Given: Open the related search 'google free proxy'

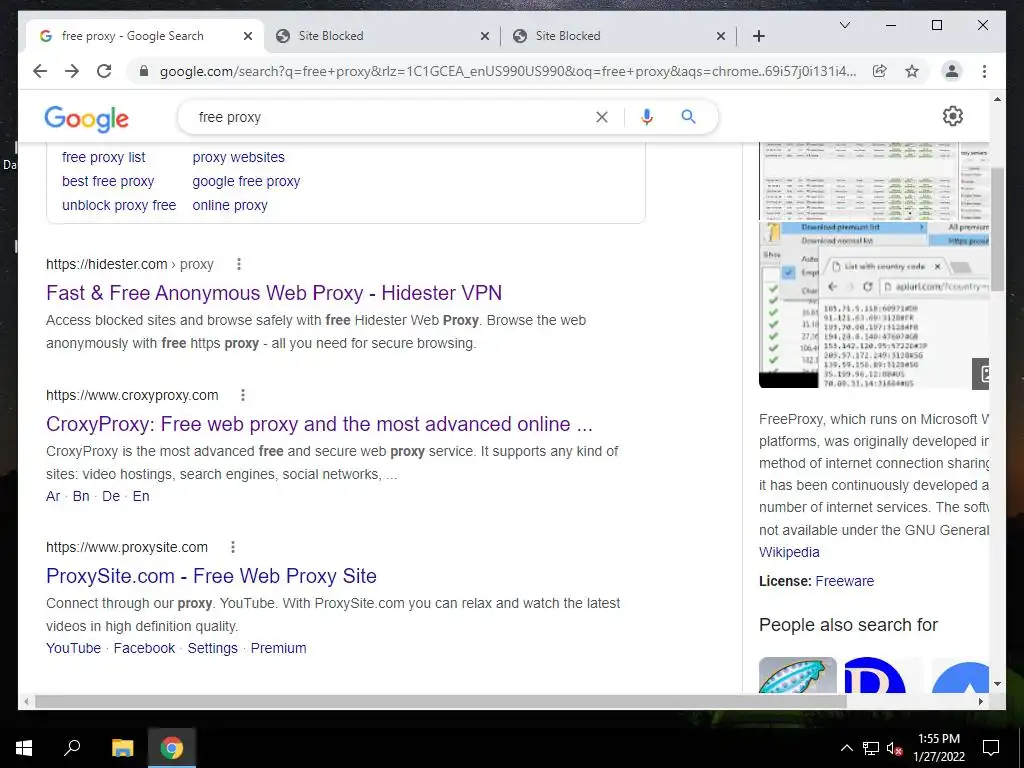Looking at the screenshot, I should tap(246, 182).
